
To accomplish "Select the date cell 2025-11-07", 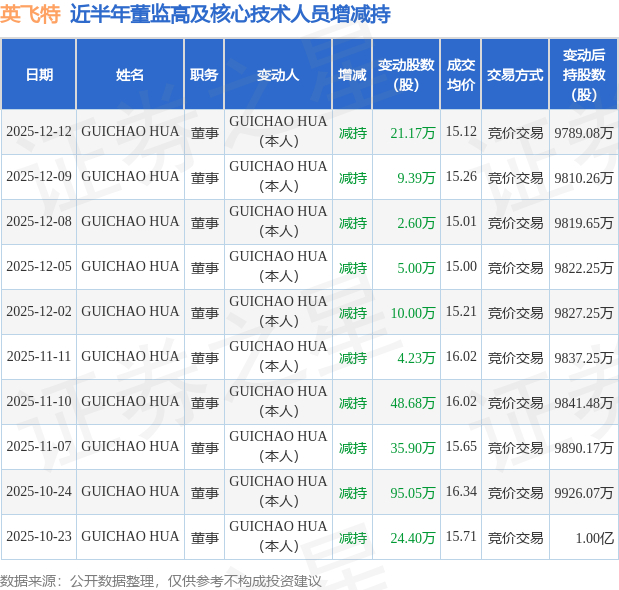I will pos(39,447).
